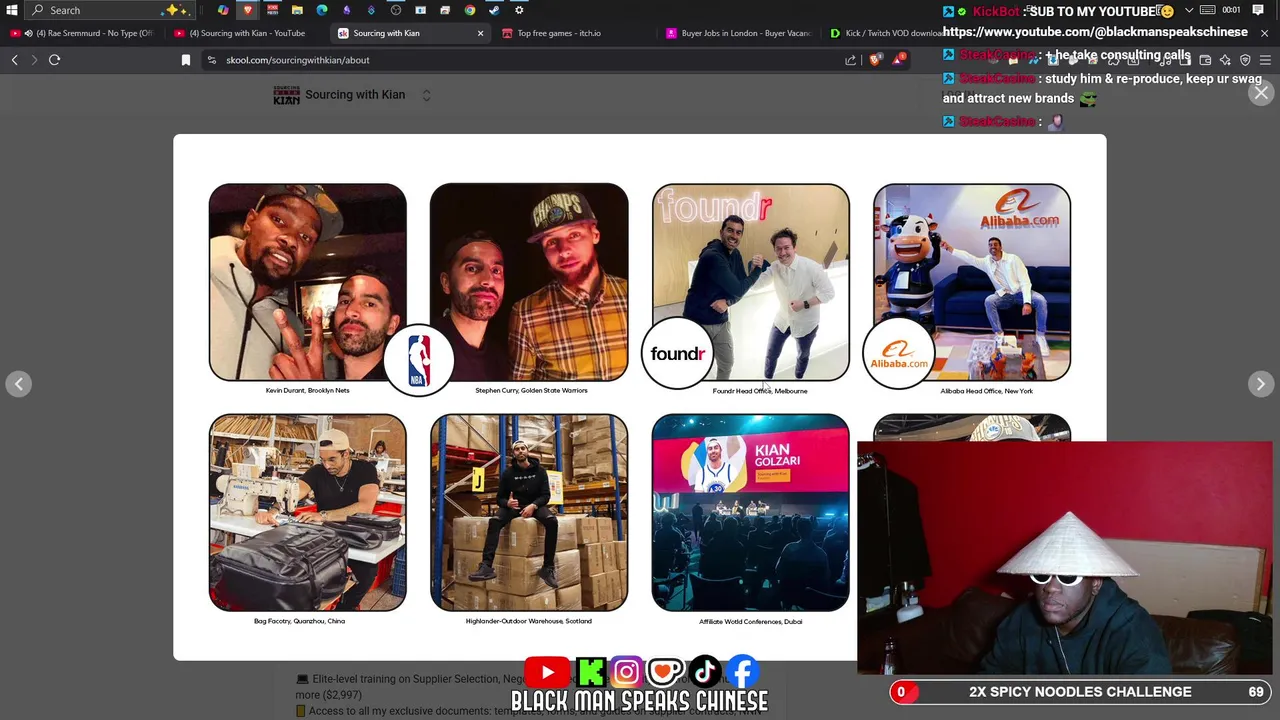Image resolution: width=1280 pixels, height=720 pixels.
Task: Click caption 'Stephen Curry, Golden State Warriors'
Action: [531, 390]
